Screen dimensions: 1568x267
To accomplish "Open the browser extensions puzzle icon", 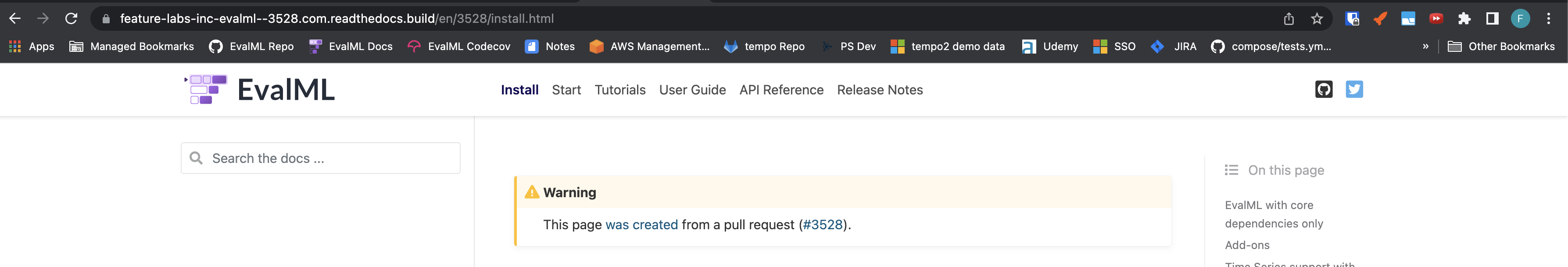I will (x=1464, y=19).
